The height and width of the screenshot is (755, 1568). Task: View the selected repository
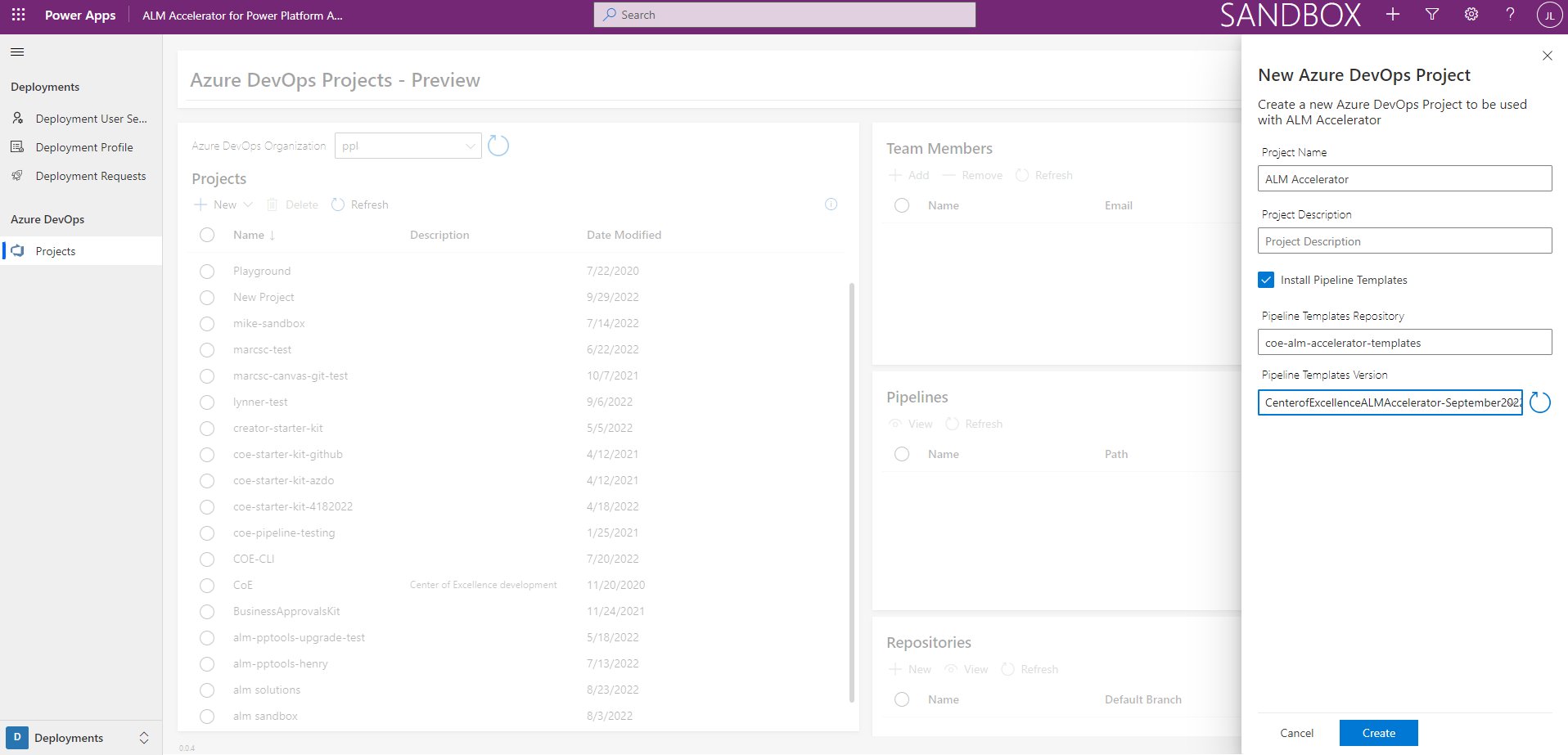(966, 669)
